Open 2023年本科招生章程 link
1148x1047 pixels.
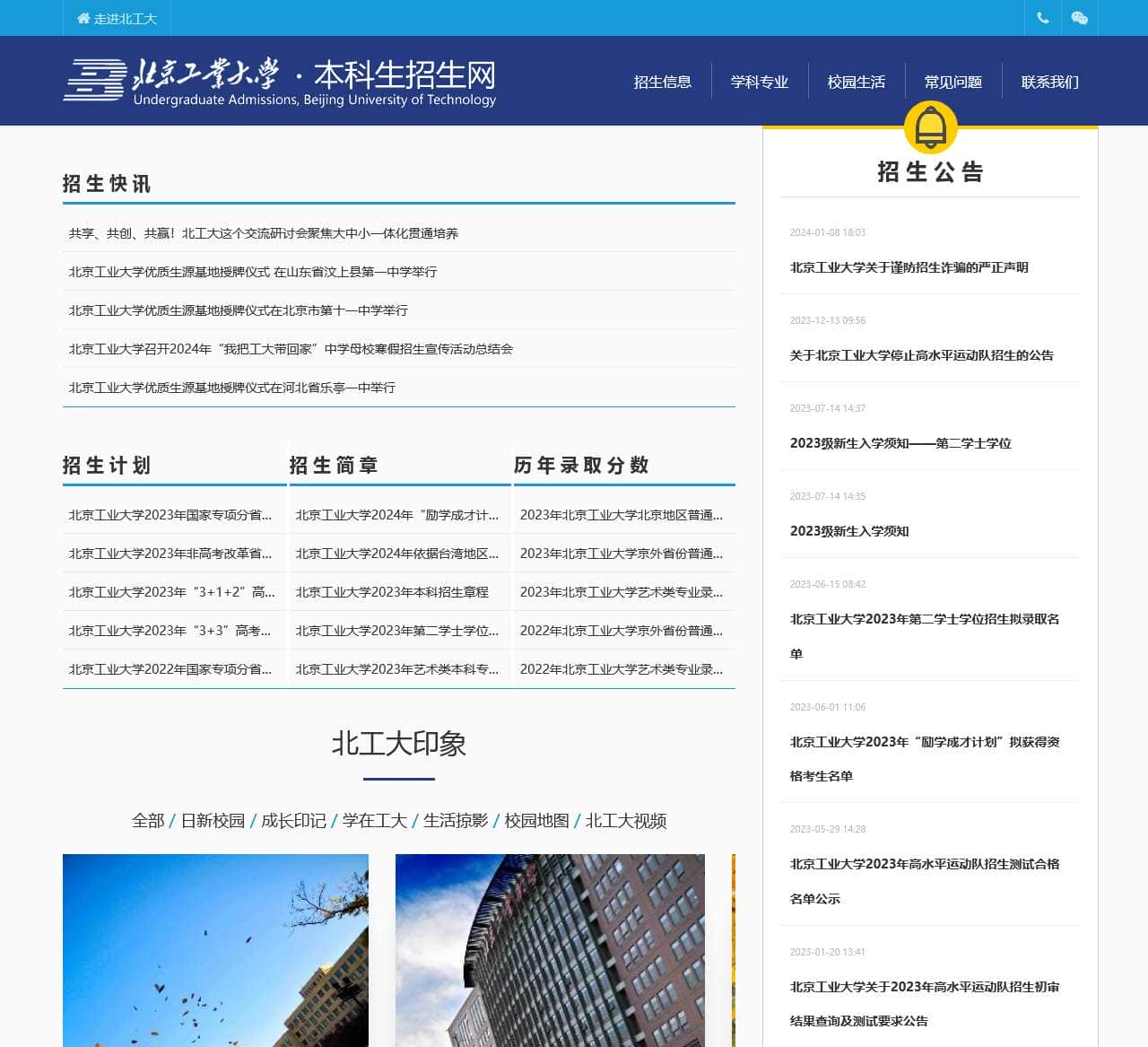pyautogui.click(x=392, y=592)
